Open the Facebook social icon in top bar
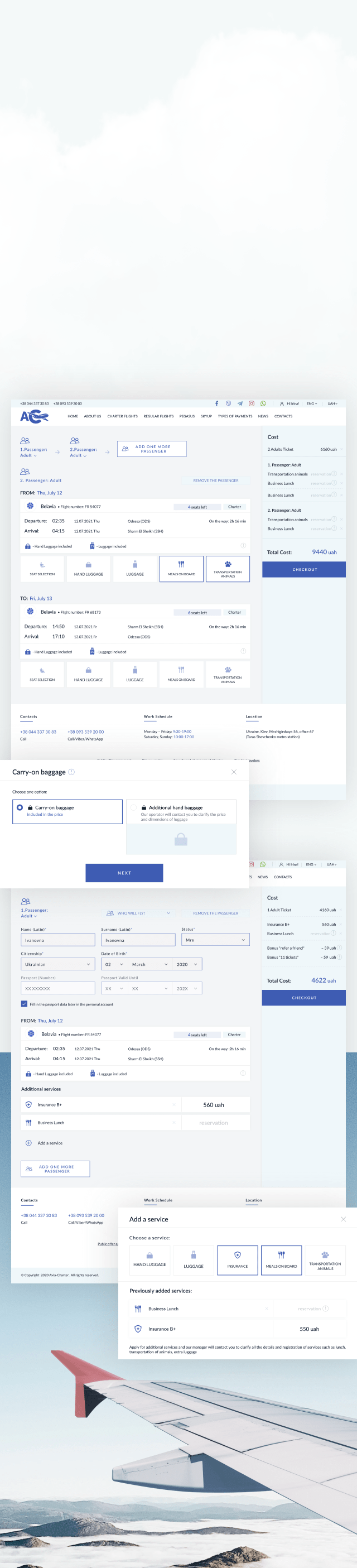Viewport: 357px width, 1568px height. tap(216, 403)
